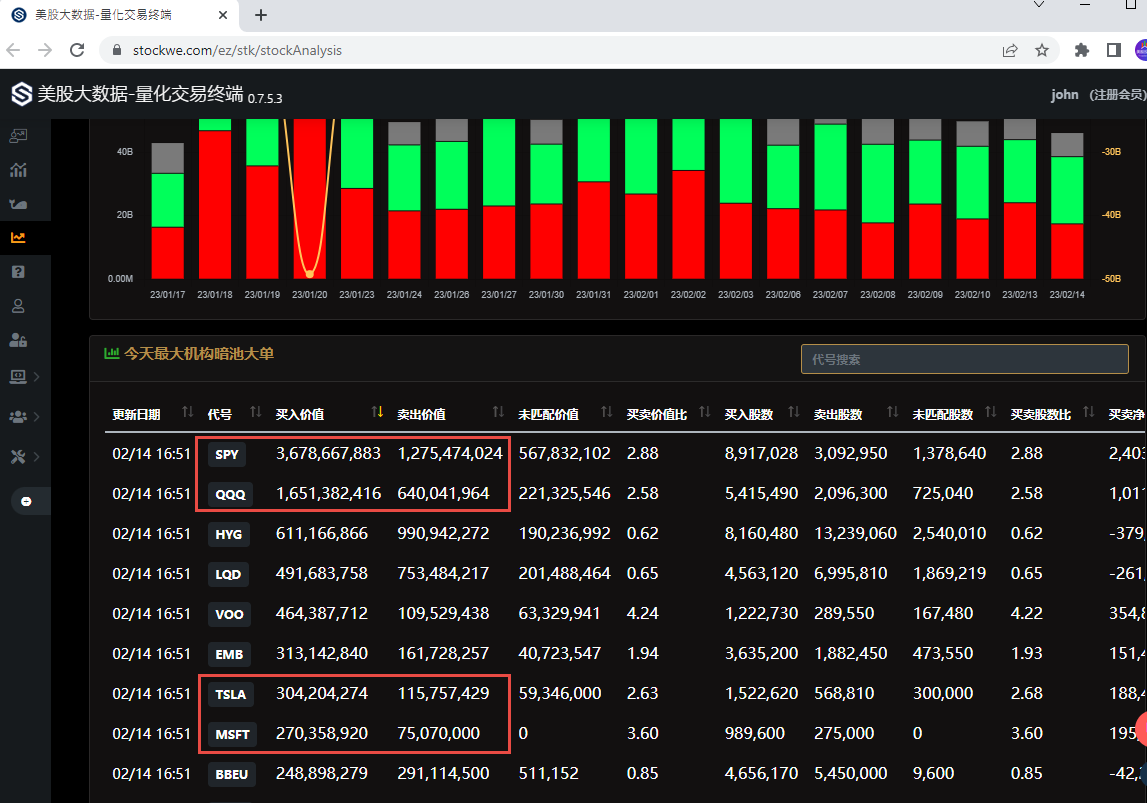
Task: Close the 美股大数据 browser tab
Action: 223,15
